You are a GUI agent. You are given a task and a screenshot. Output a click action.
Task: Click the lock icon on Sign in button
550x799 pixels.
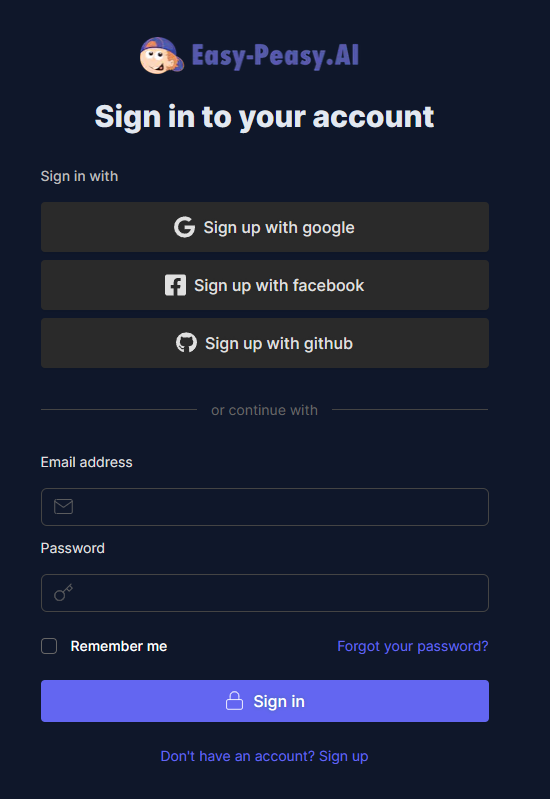[x=234, y=701]
